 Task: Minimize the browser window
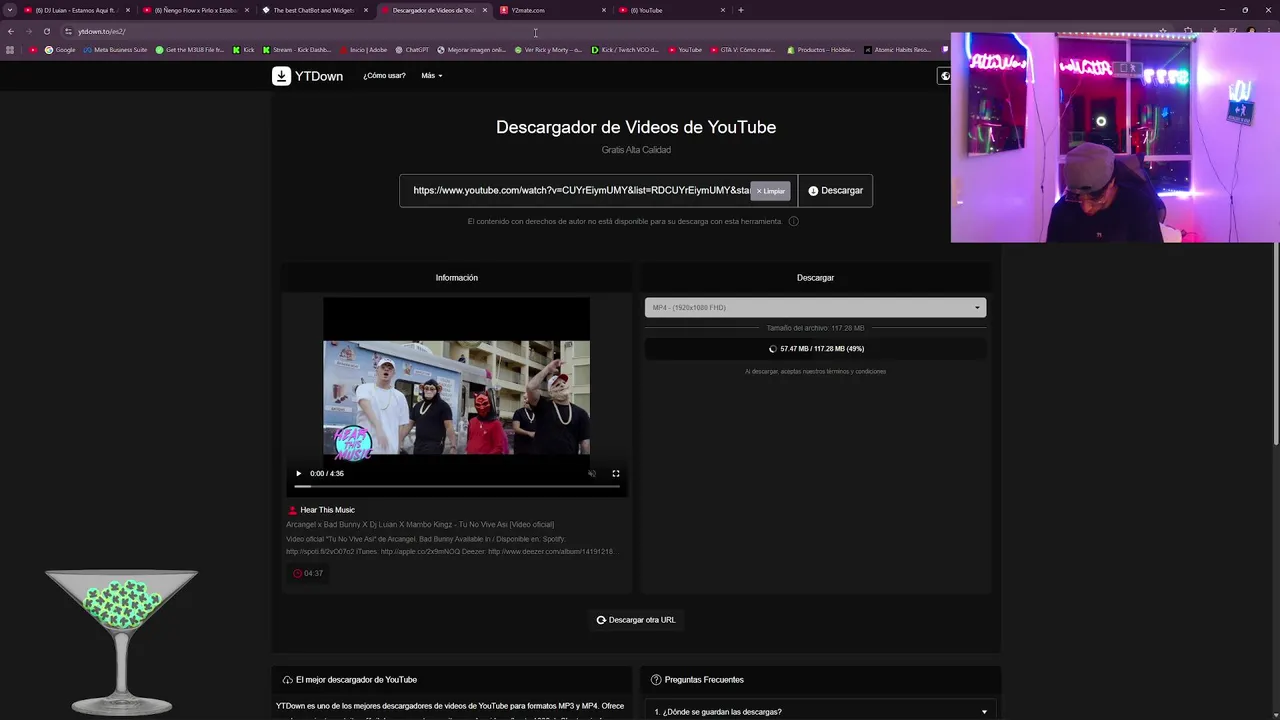[x=1221, y=10]
